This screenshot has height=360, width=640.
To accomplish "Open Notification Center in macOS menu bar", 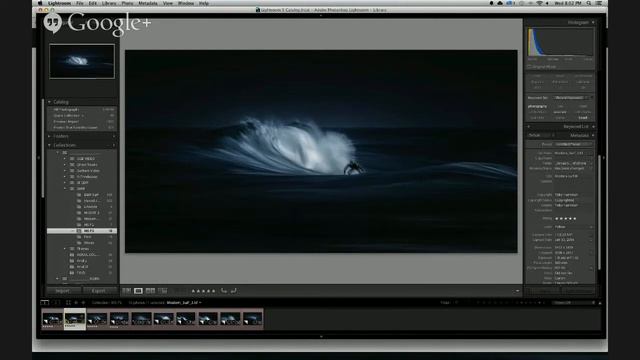I will tap(599, 3).
